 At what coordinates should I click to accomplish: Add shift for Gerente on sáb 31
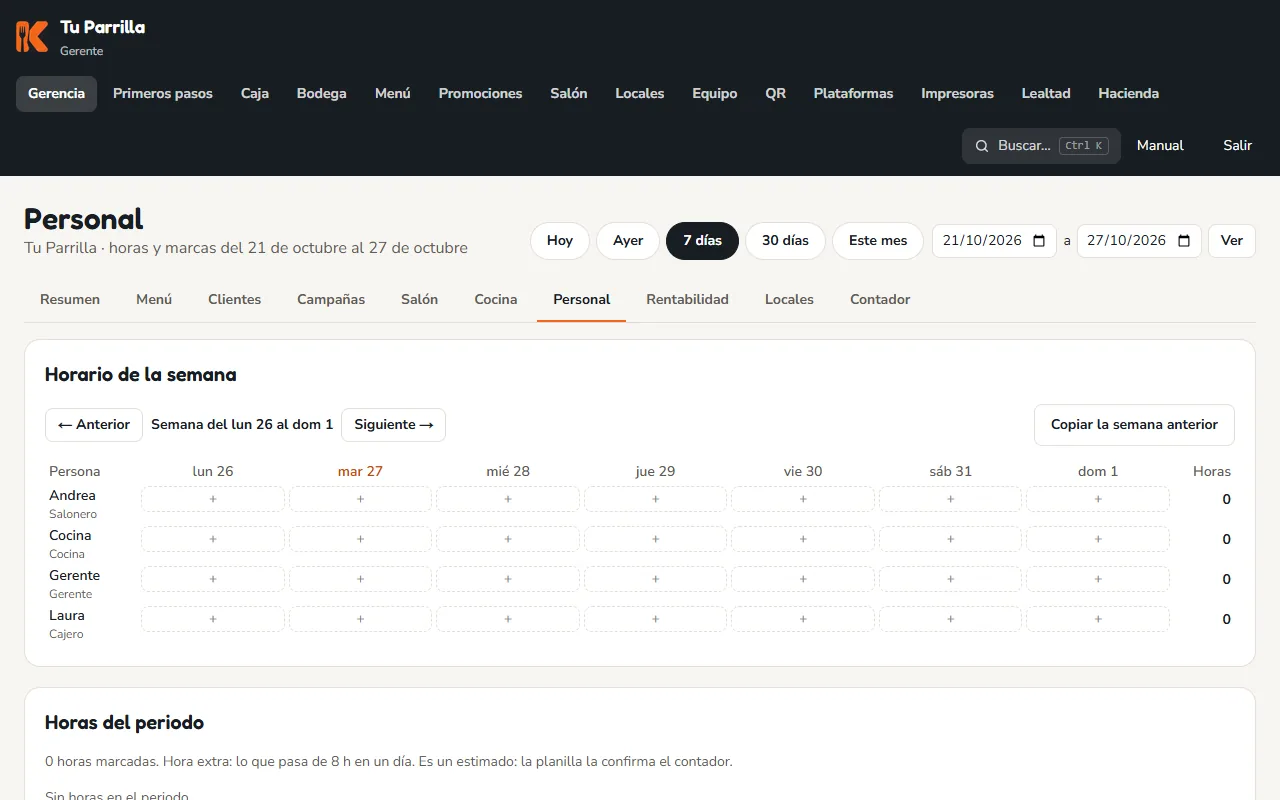coord(950,579)
